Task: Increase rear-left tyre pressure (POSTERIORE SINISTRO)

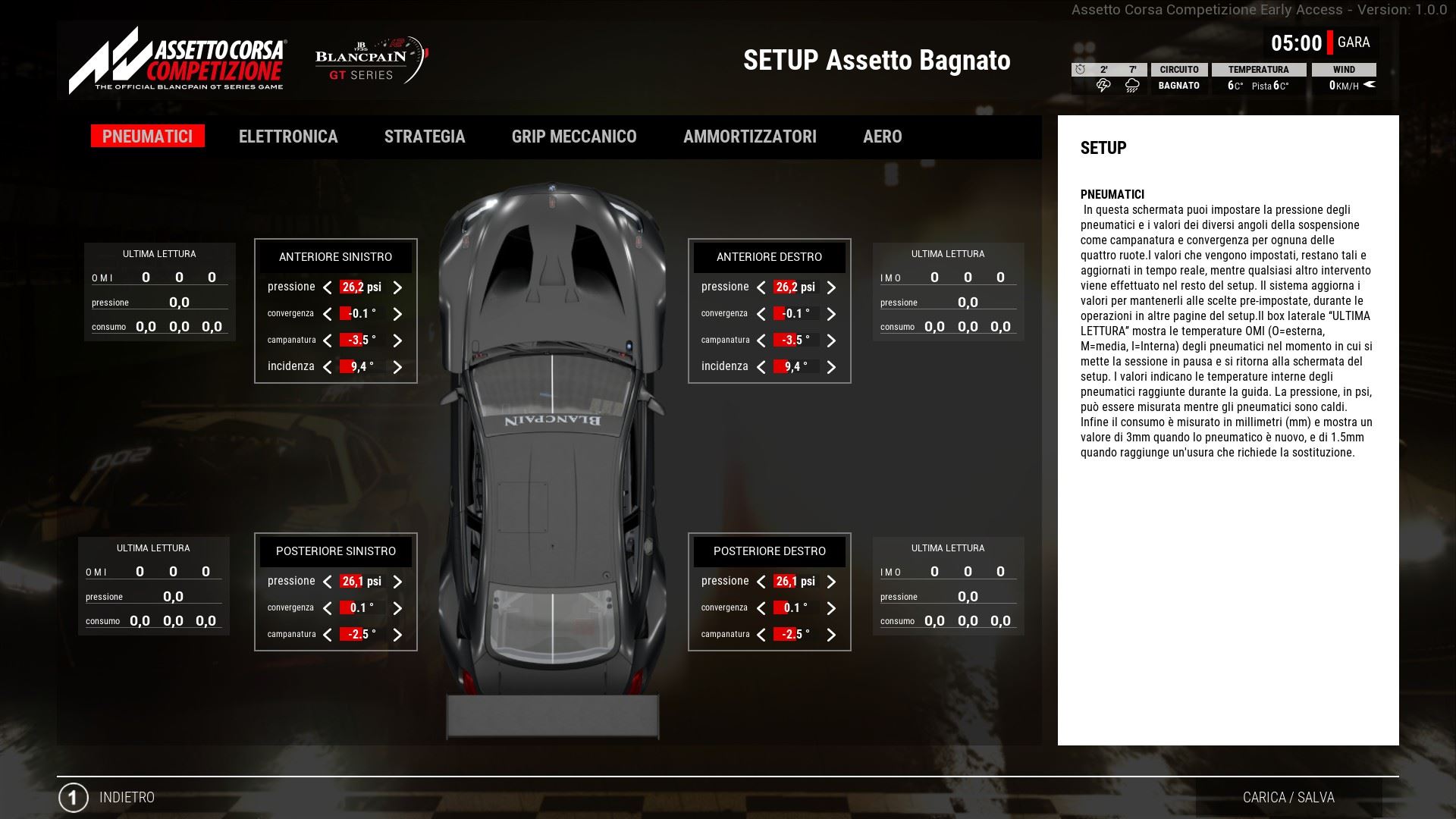Action: click(397, 582)
